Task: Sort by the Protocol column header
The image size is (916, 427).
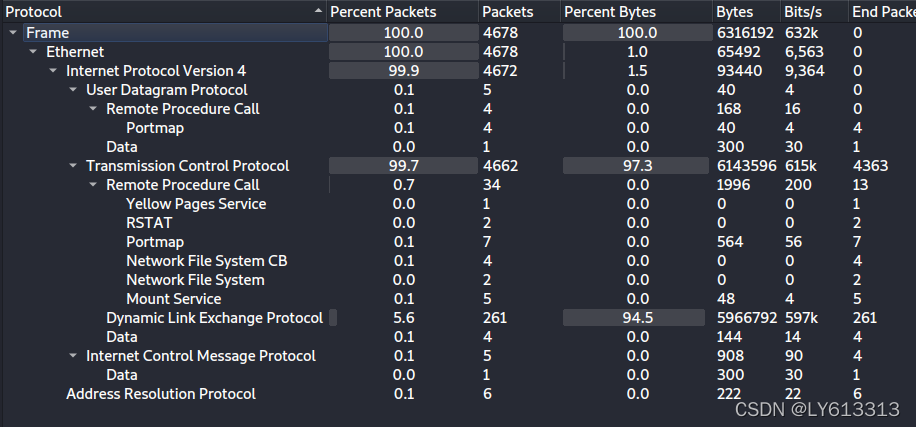Action: (163, 12)
